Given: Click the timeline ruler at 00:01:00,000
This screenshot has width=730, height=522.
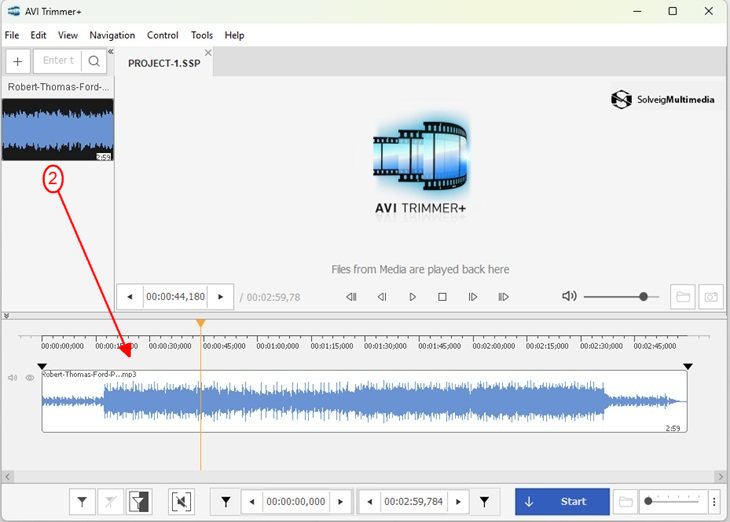Looking at the screenshot, I should click(x=278, y=346).
